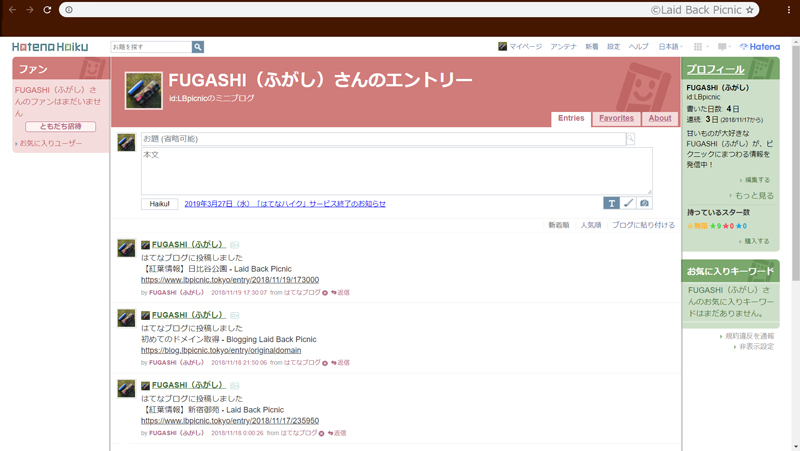Click the FUGASHI username heading of 日比谷公園 entry
The height and width of the screenshot is (451, 800).
(188, 245)
